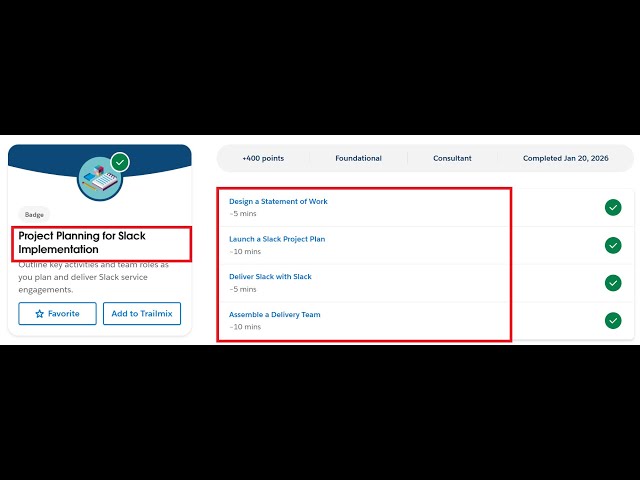The image size is (640, 480).
Task: Open the Design a Statement of Work unit
Action: [x=278, y=201]
